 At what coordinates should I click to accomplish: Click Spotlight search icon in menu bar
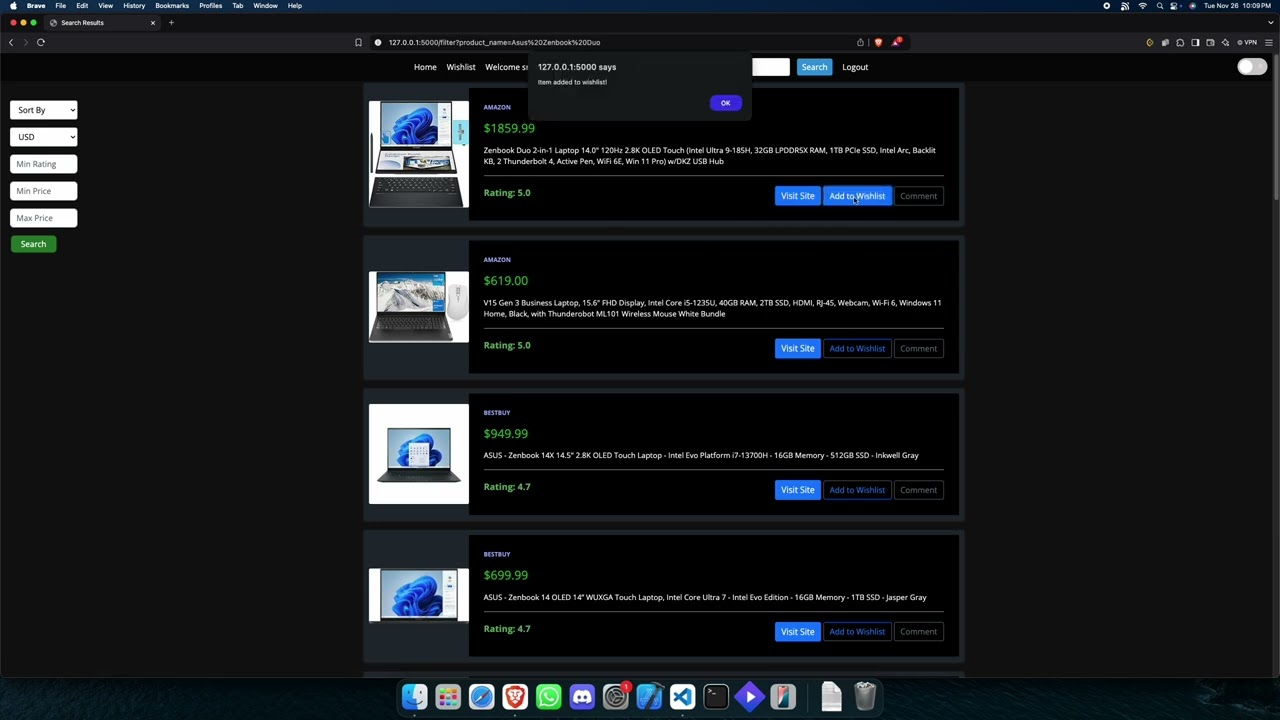click(x=1160, y=6)
